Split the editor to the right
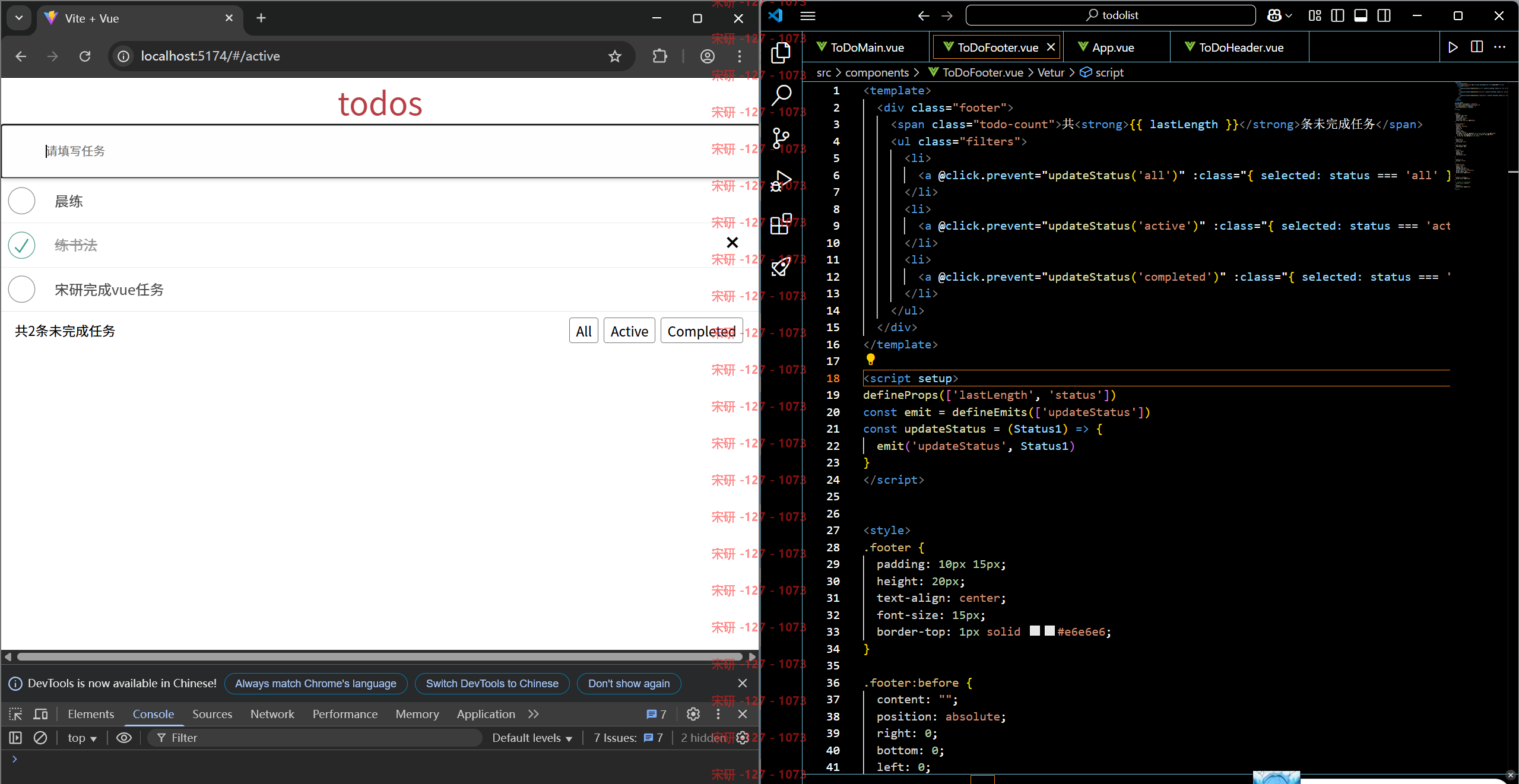This screenshot has height=784, width=1519. pos(1477,47)
